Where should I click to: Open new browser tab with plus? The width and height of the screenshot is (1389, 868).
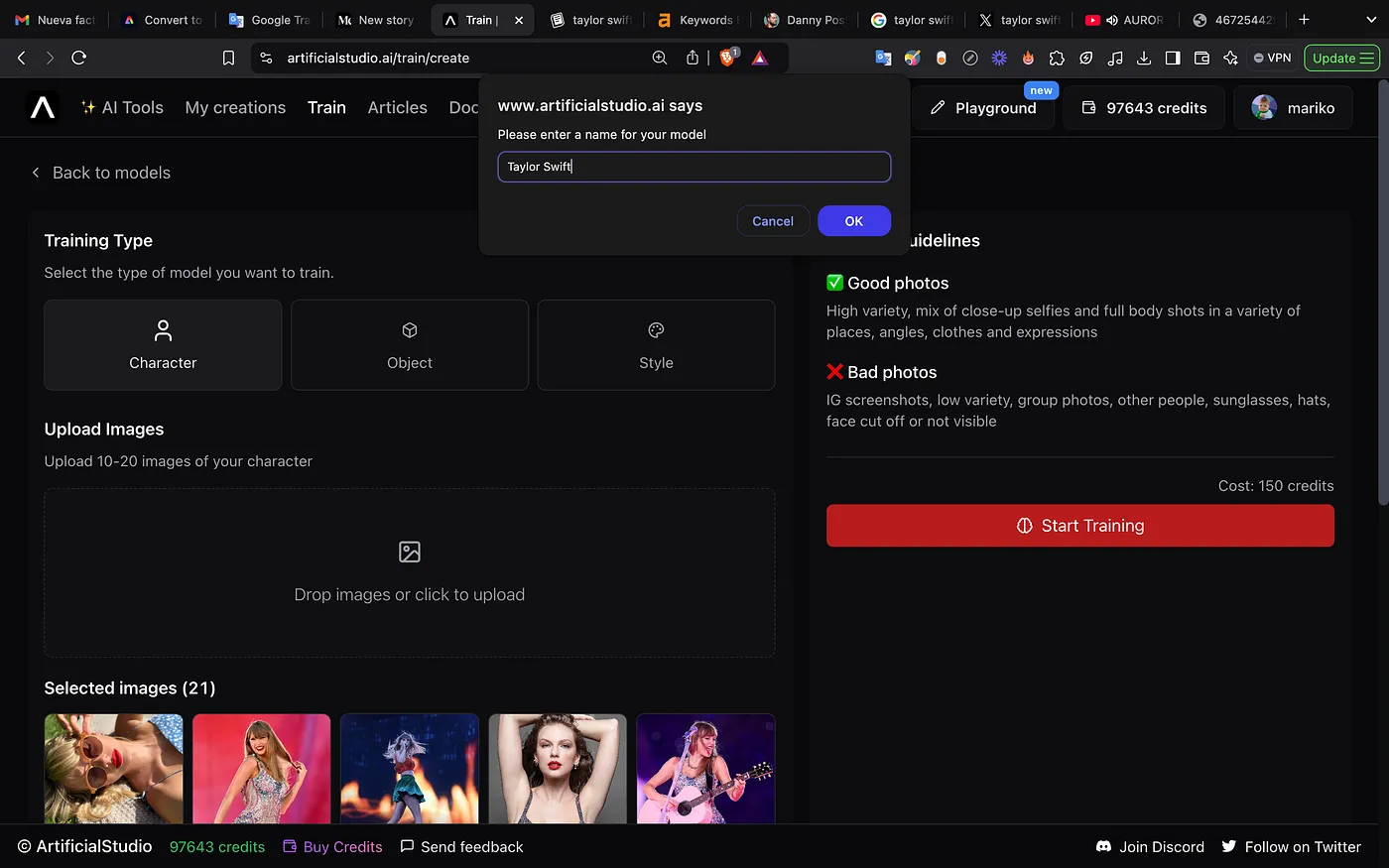1304,19
